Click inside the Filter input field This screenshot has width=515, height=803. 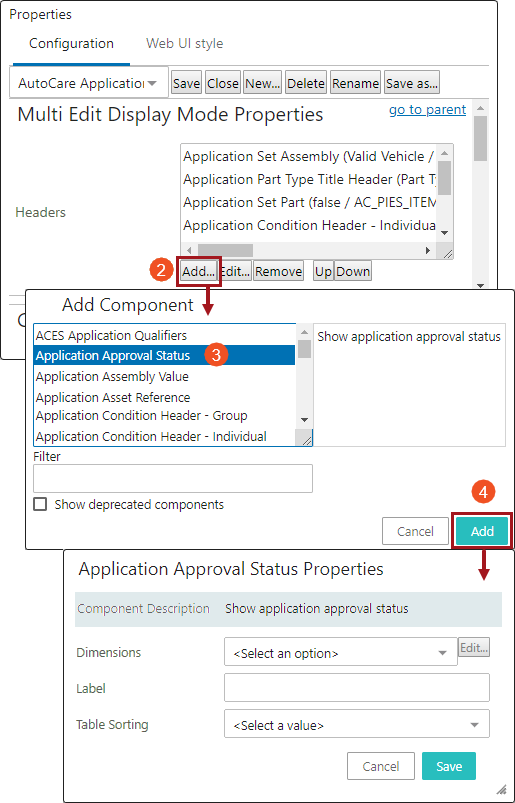pos(173,478)
